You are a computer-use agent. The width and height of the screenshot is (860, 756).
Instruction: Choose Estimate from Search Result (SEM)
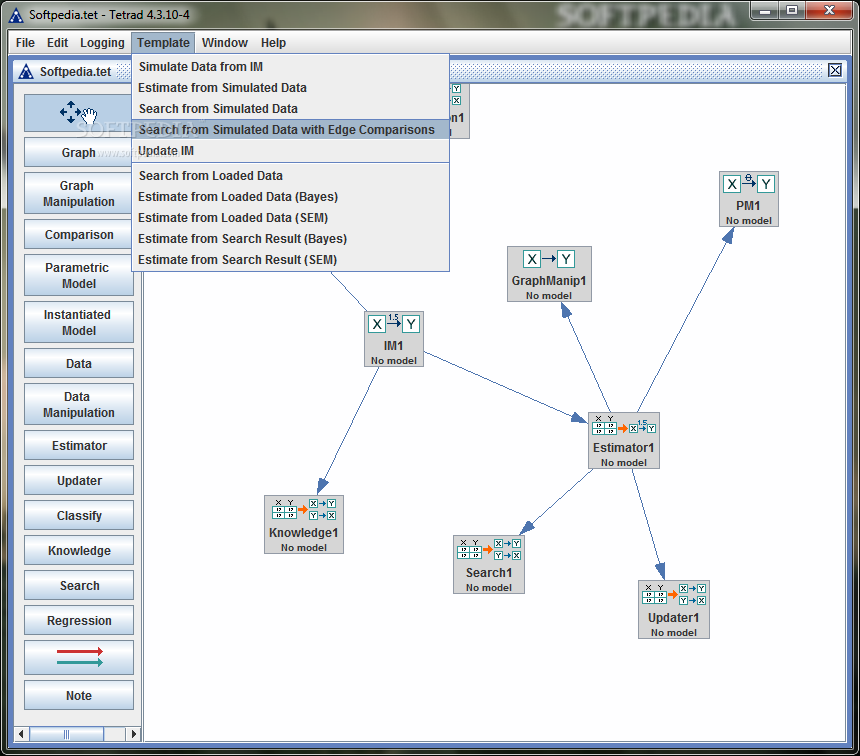click(291, 259)
